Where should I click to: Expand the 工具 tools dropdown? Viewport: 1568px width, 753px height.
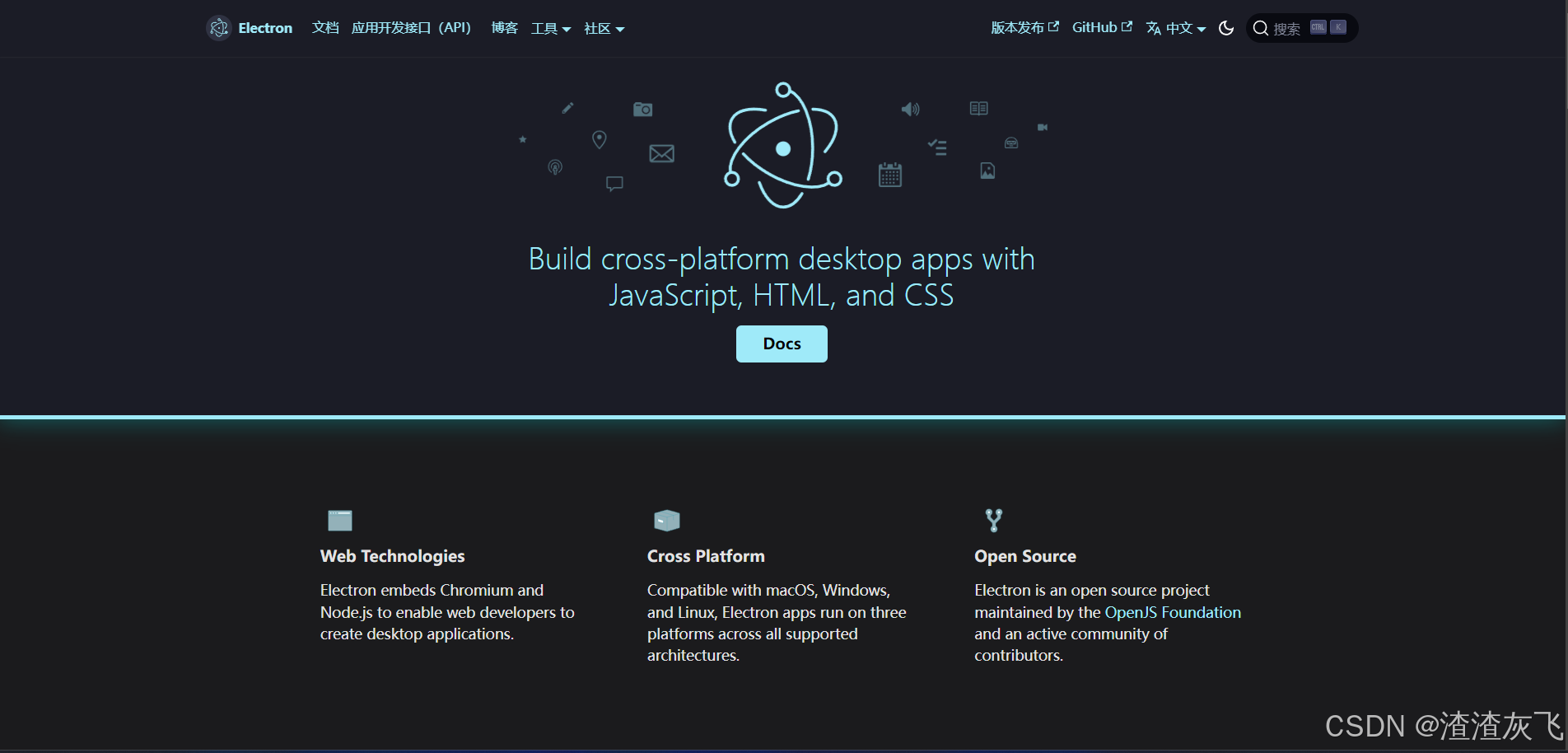[x=551, y=29]
